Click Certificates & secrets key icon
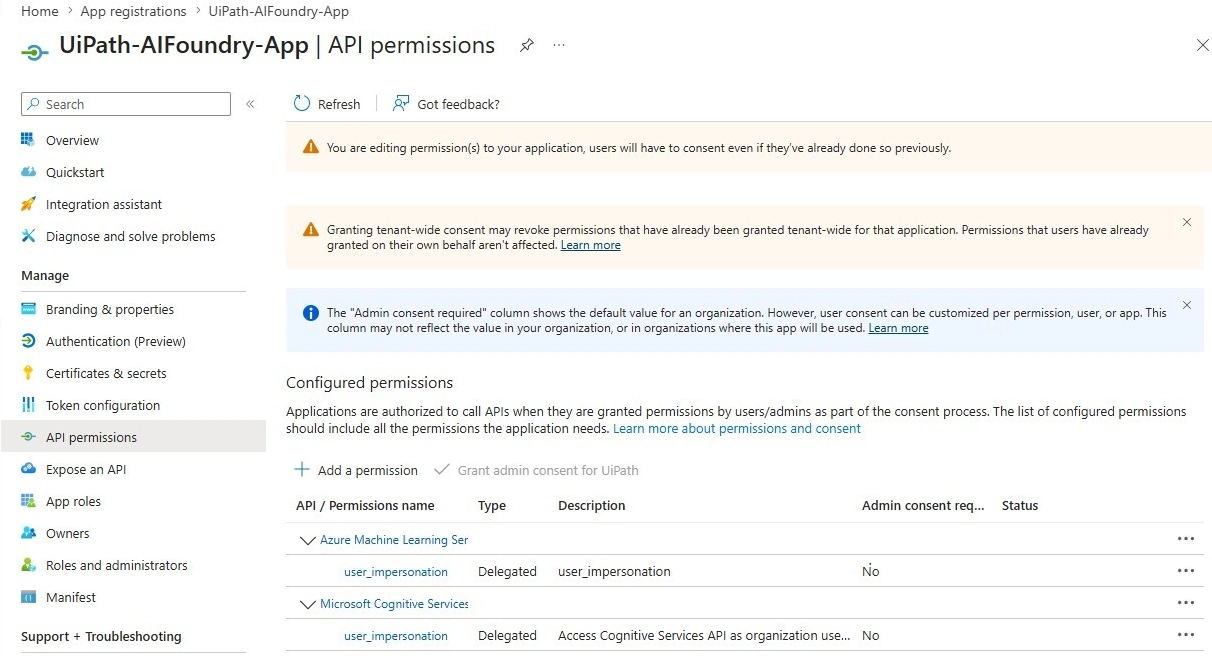 [x=28, y=373]
